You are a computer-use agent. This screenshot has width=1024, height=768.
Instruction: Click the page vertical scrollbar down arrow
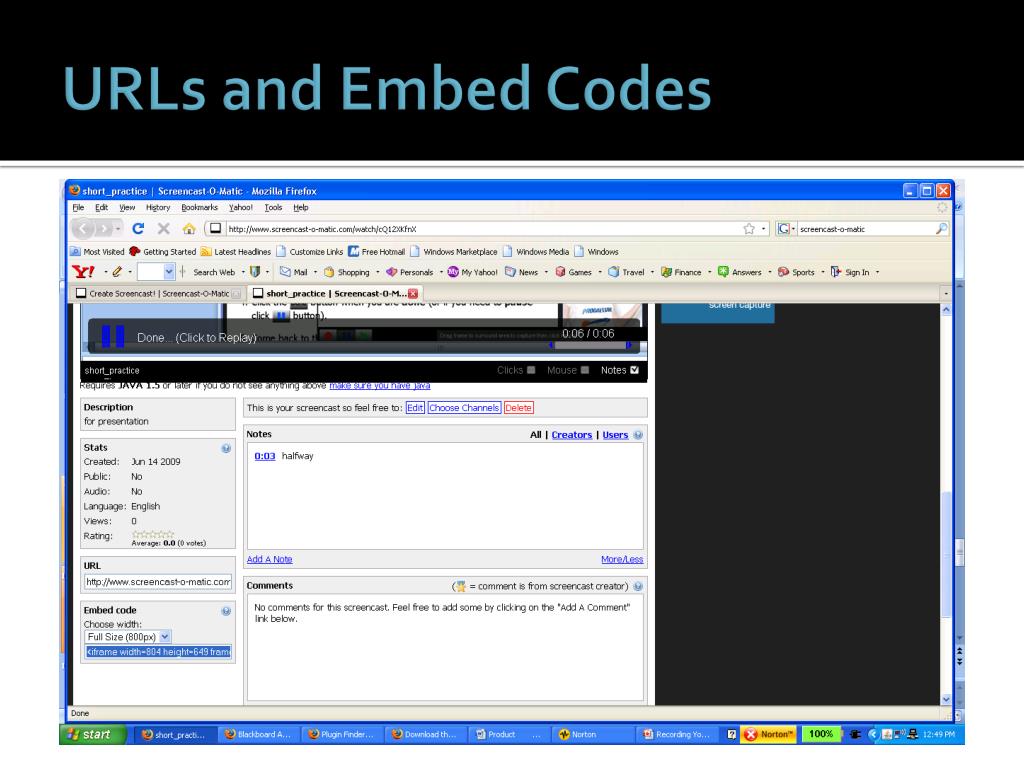click(946, 699)
